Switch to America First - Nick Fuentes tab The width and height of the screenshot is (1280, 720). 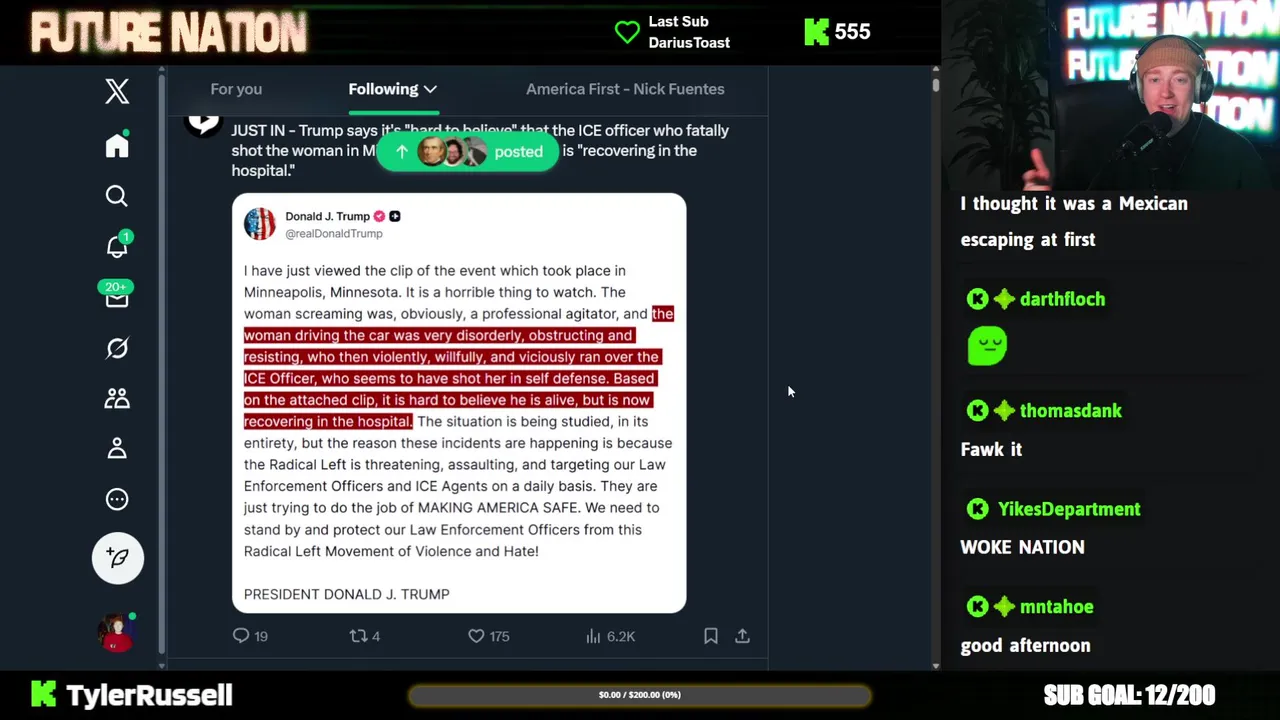click(x=625, y=89)
